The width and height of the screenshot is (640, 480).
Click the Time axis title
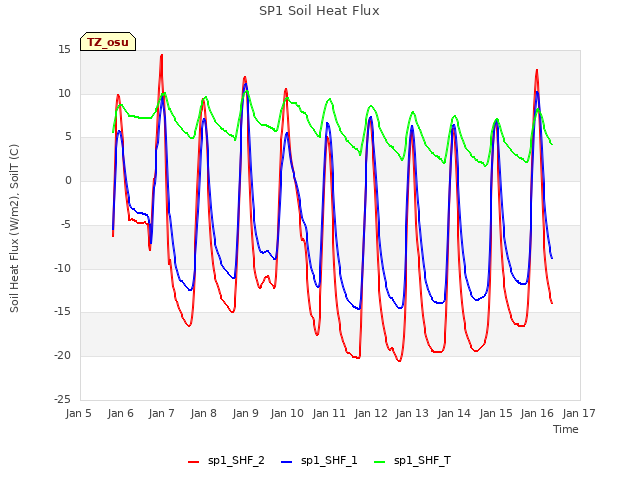coord(566,429)
